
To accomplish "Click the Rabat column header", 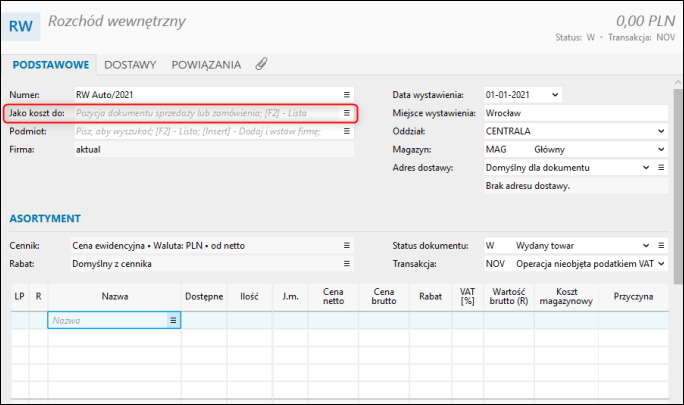I will [x=430, y=296].
